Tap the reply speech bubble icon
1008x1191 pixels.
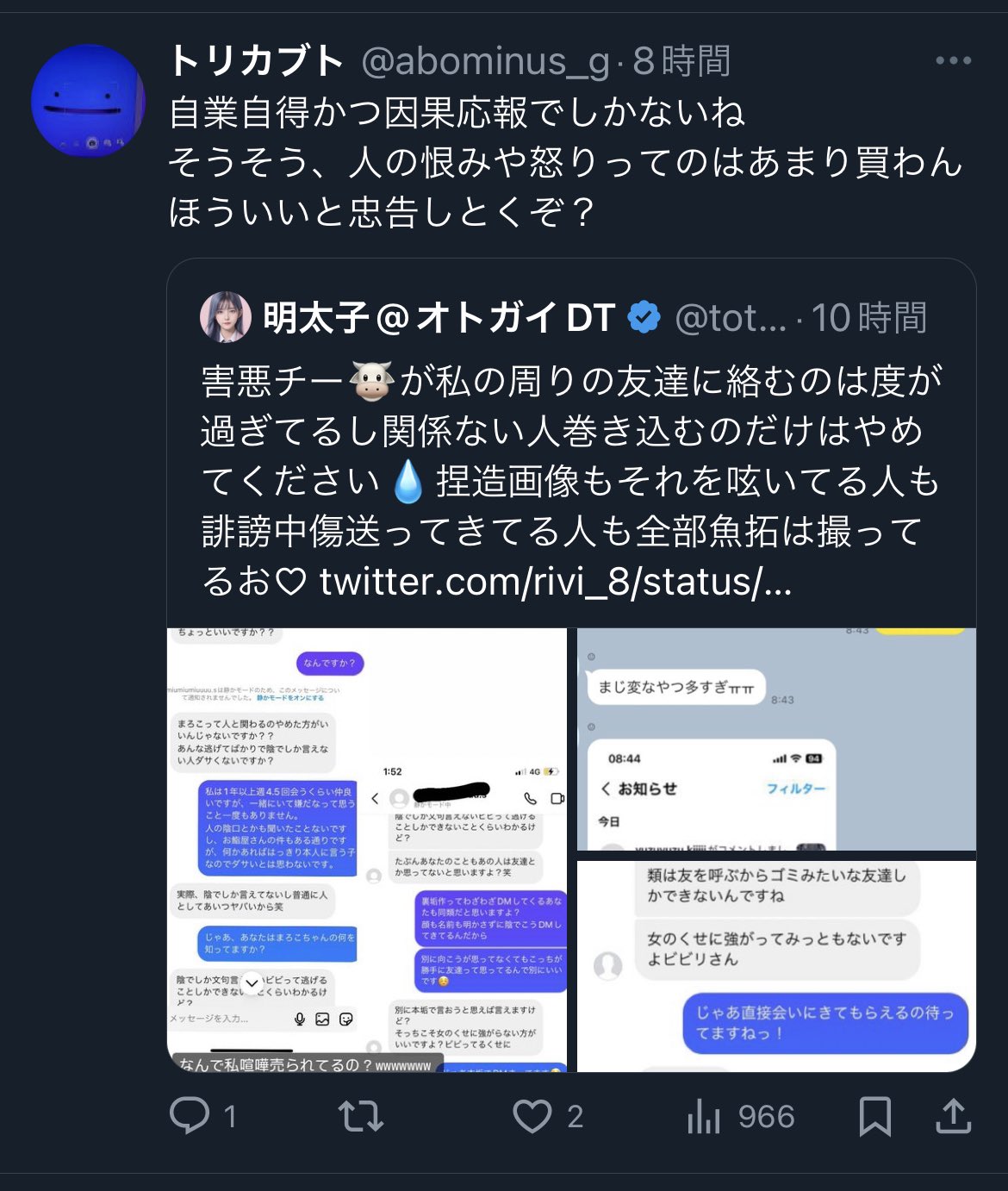[x=190, y=1115]
